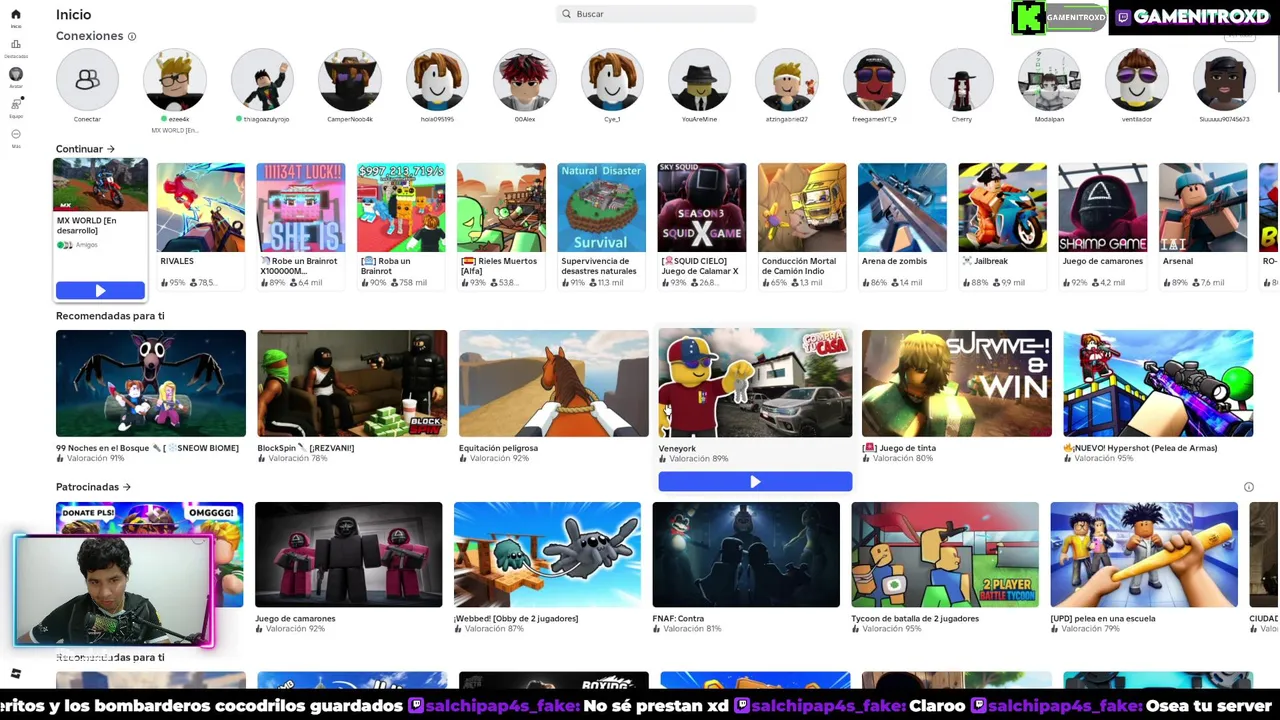Screen dimensions: 1280x720
Task: Open FNAF: Contra sponsored game
Action: coord(746,554)
